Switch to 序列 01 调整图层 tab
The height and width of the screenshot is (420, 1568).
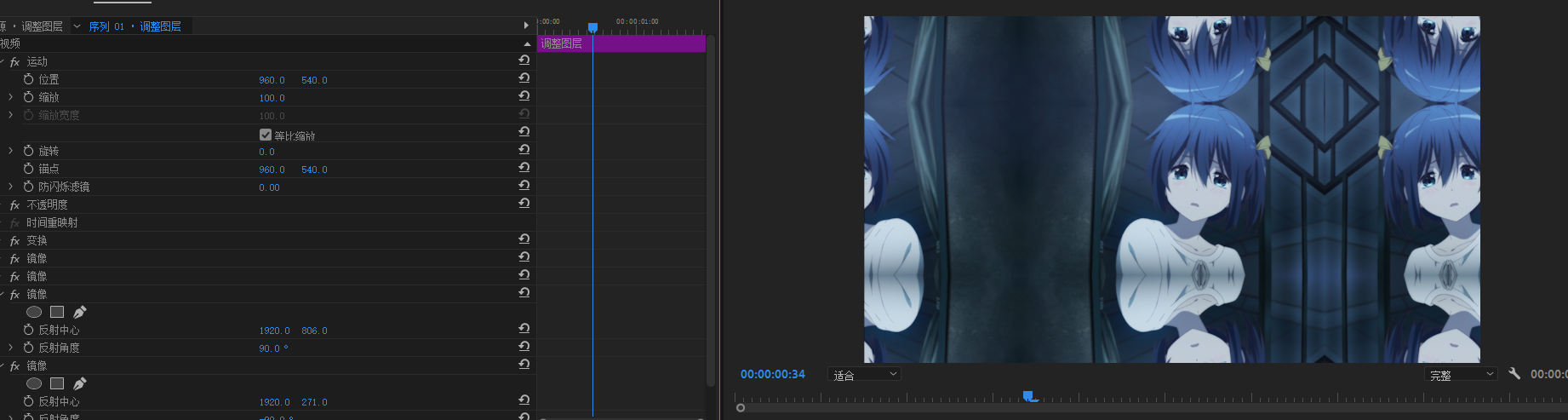[134, 26]
